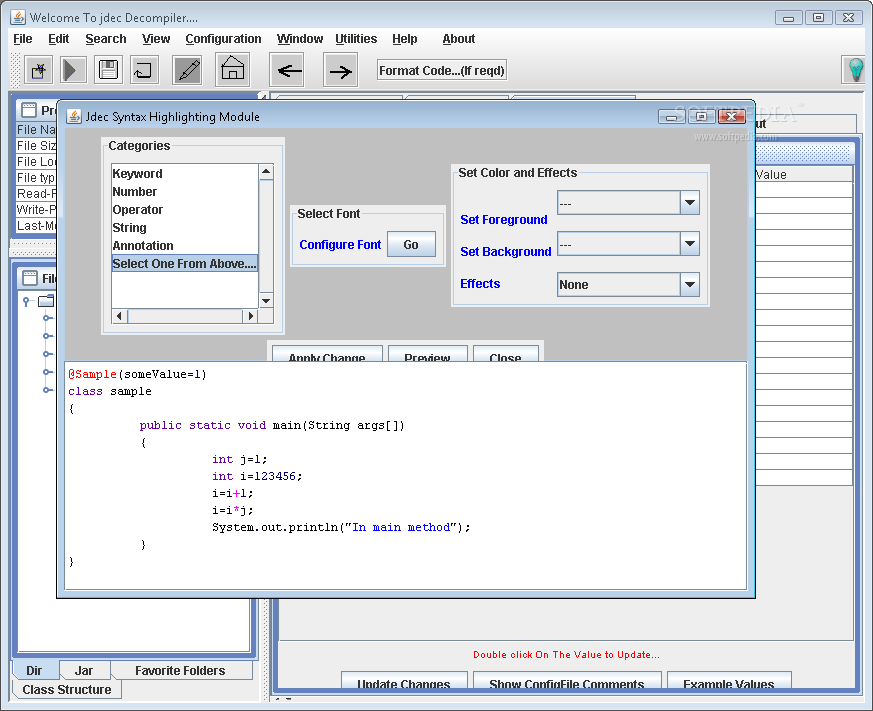Click the Java icon in dialog title bar
Viewport: 873px width, 711px height.
point(73,116)
